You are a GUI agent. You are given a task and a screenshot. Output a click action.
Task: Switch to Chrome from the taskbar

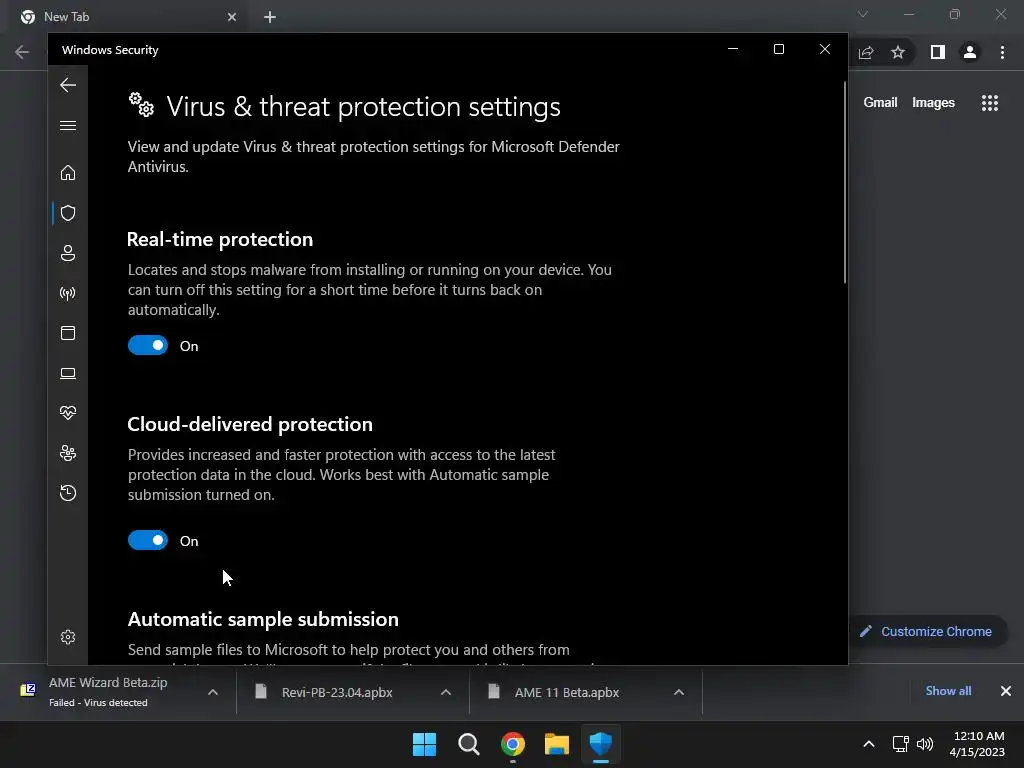click(513, 743)
